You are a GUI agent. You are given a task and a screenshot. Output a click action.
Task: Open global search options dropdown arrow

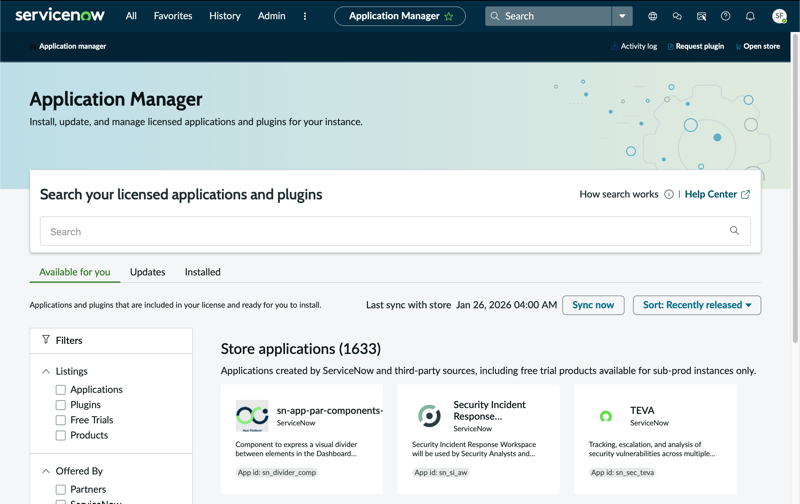pos(622,16)
